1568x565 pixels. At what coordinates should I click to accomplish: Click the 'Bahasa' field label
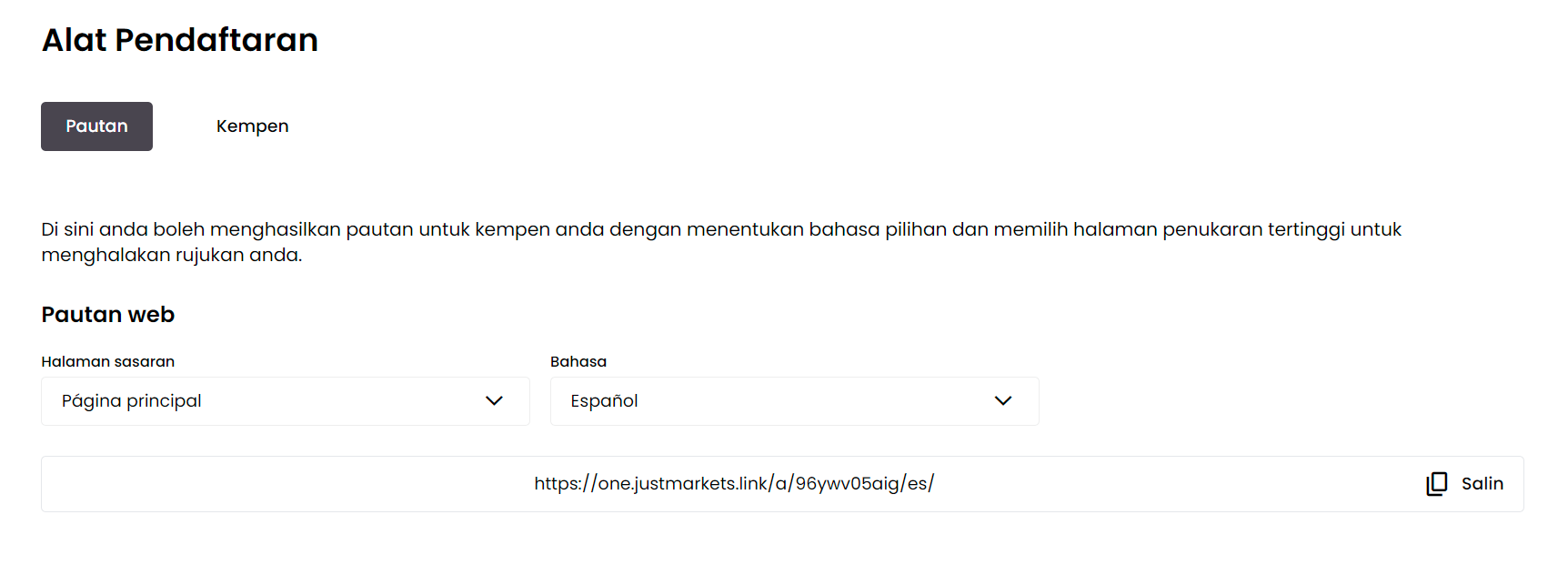point(578,361)
